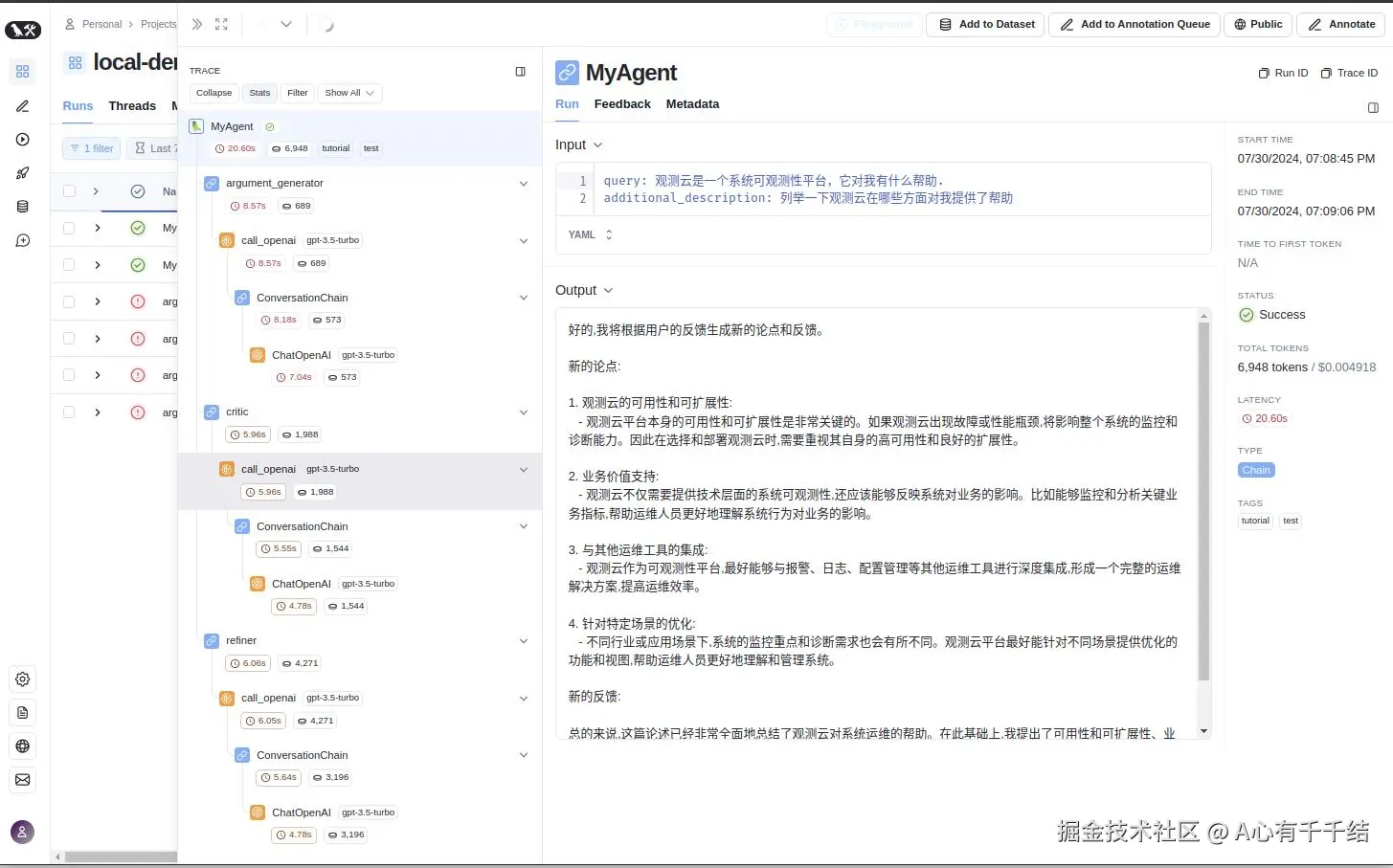
Task: Click the Add to Dataset button
Action: [985, 24]
